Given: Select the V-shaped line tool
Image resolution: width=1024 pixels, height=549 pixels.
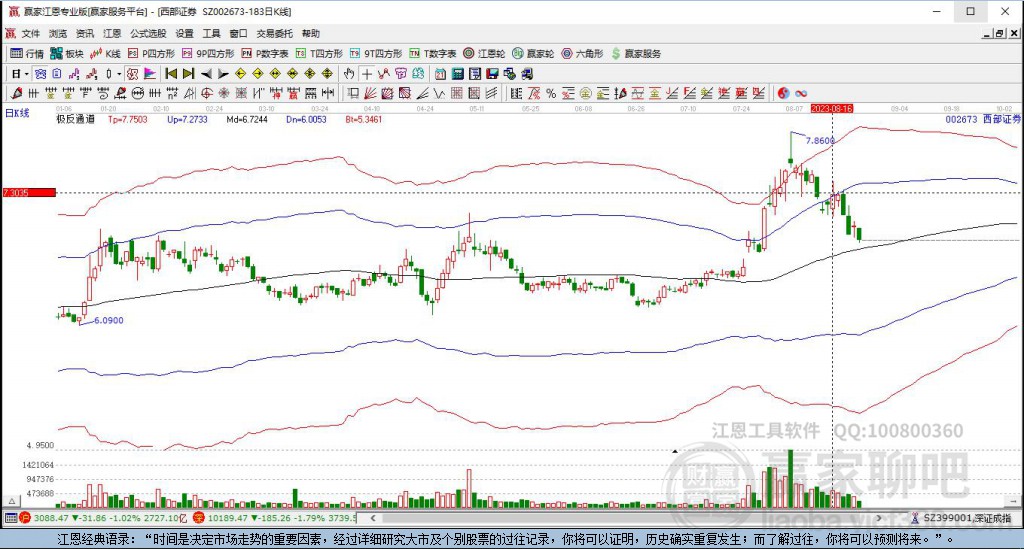Looking at the screenshot, I should pyautogui.click(x=440, y=93).
